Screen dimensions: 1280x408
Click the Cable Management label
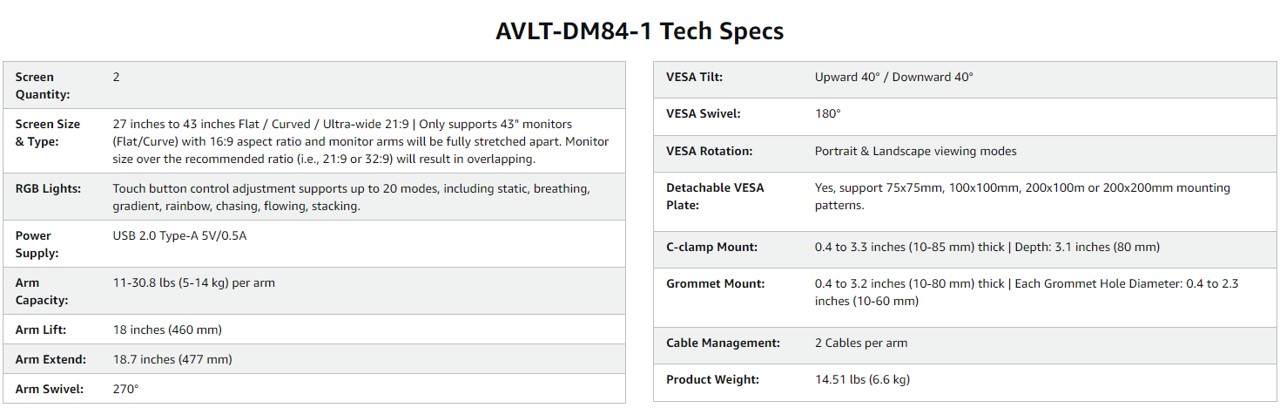point(723,343)
